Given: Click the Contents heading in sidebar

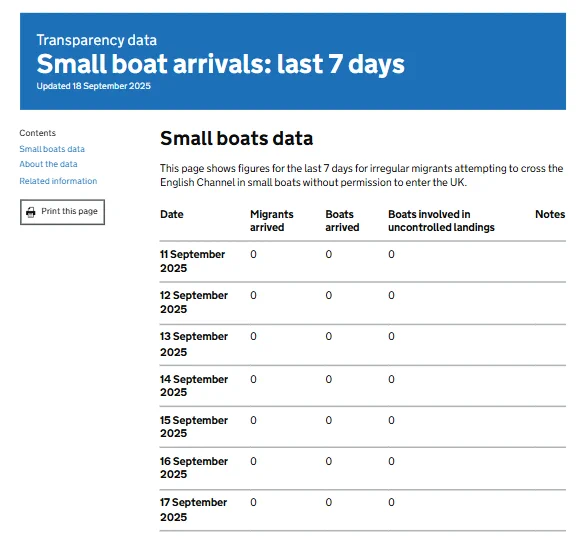Looking at the screenshot, I should click(38, 133).
